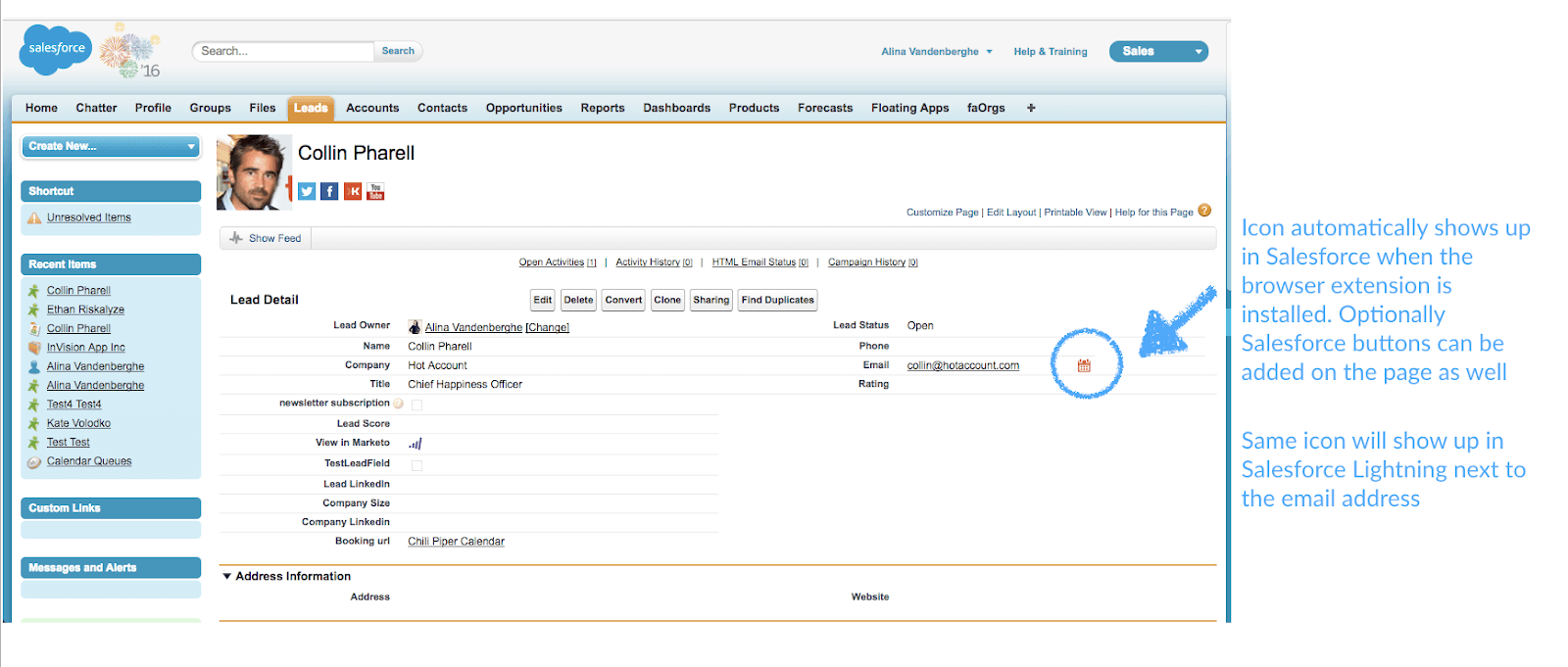Click the Customize Page link
1568x667 pixels.
click(x=943, y=213)
